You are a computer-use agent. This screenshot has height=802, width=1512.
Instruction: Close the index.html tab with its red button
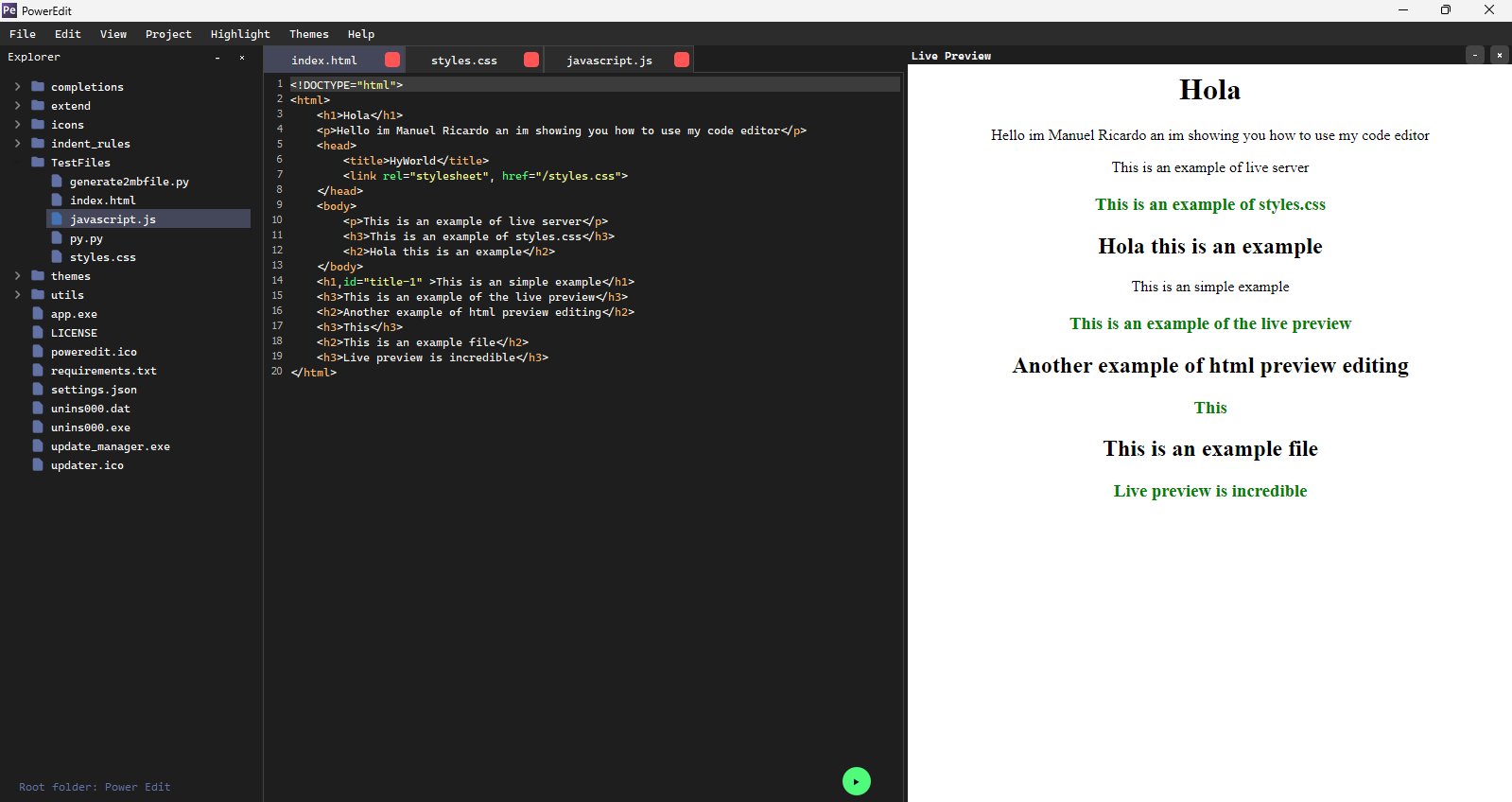point(392,60)
